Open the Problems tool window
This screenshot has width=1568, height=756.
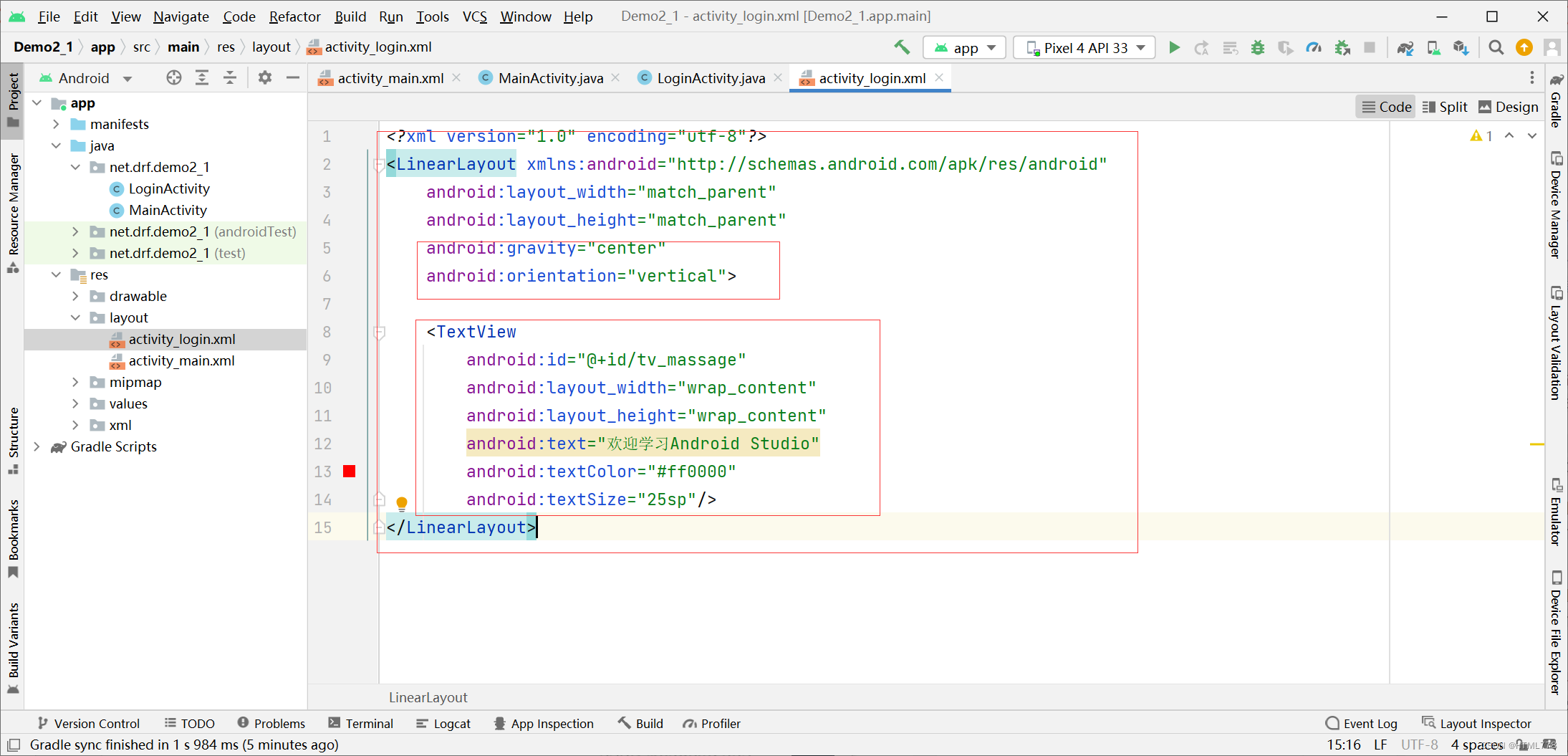coord(271,723)
